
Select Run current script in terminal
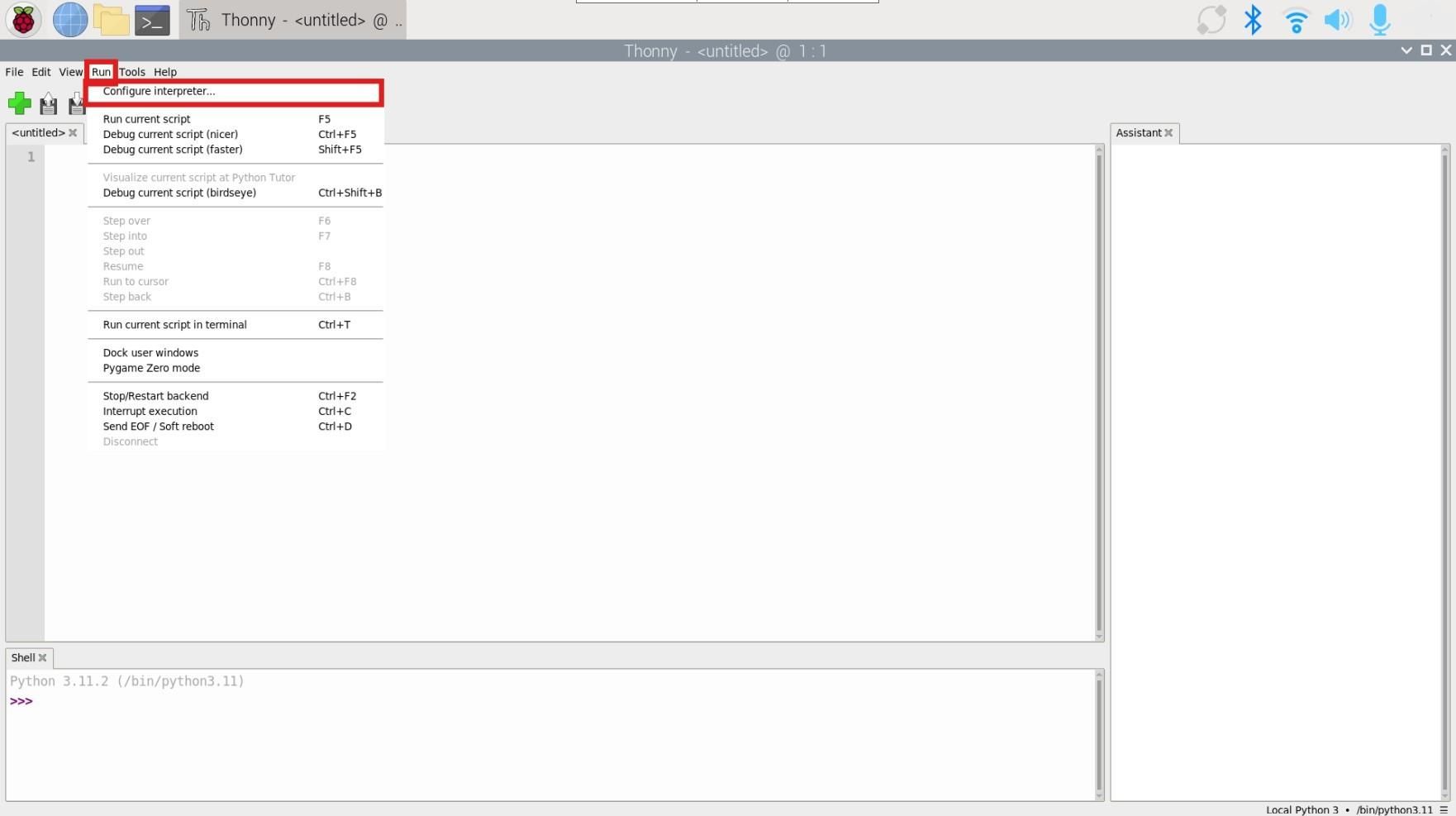(235, 325)
